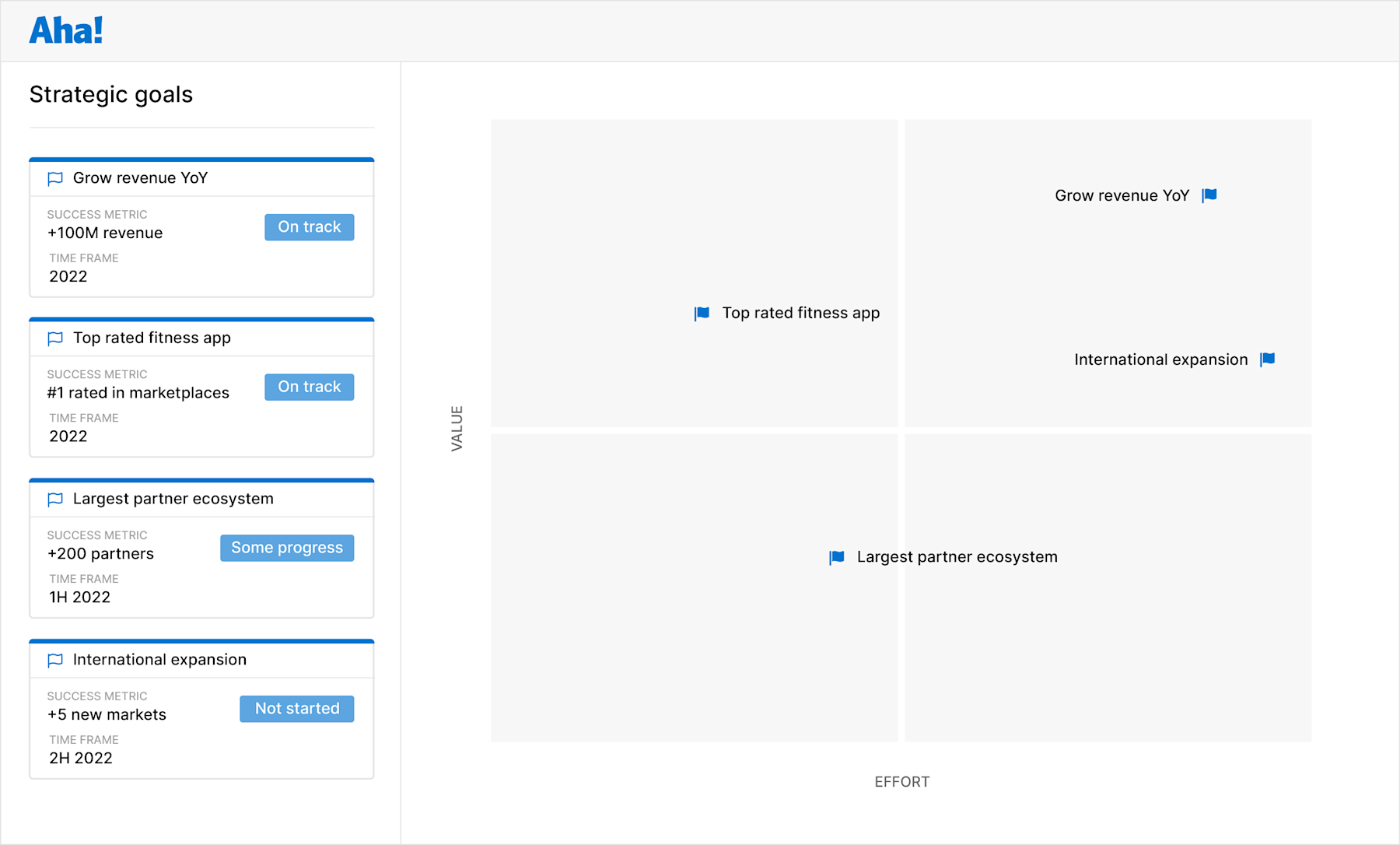Viewport: 1400px width, 845px height.
Task: Click the On track badge under Top rated fitness app
Action: [x=309, y=387]
